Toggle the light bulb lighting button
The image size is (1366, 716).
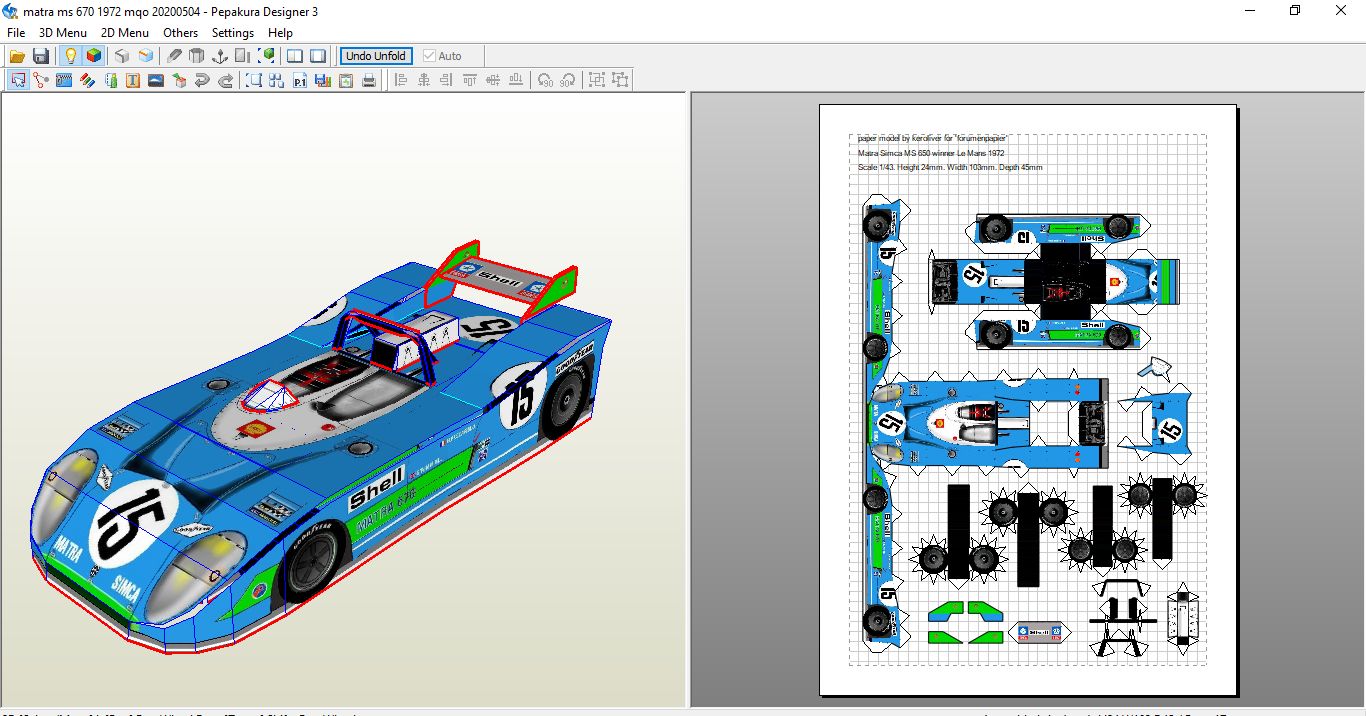click(70, 56)
